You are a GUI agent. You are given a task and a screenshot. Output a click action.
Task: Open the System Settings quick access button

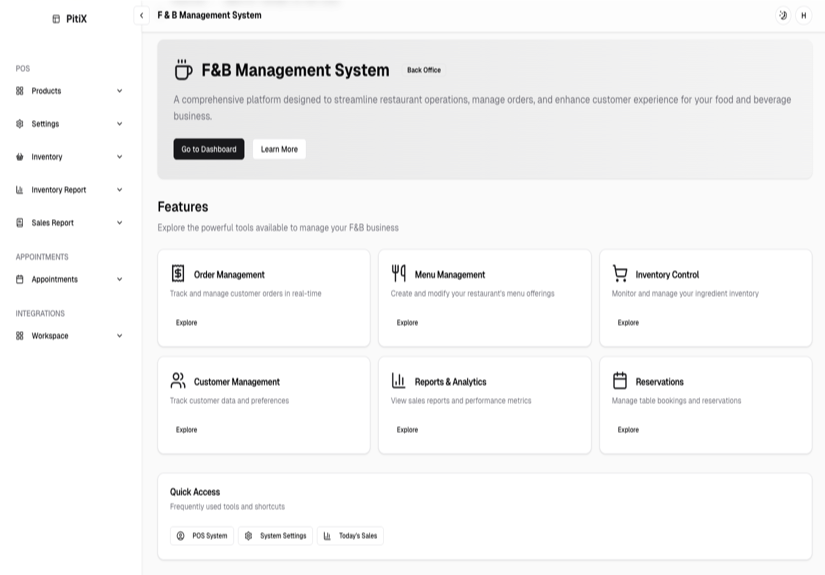click(x=276, y=536)
